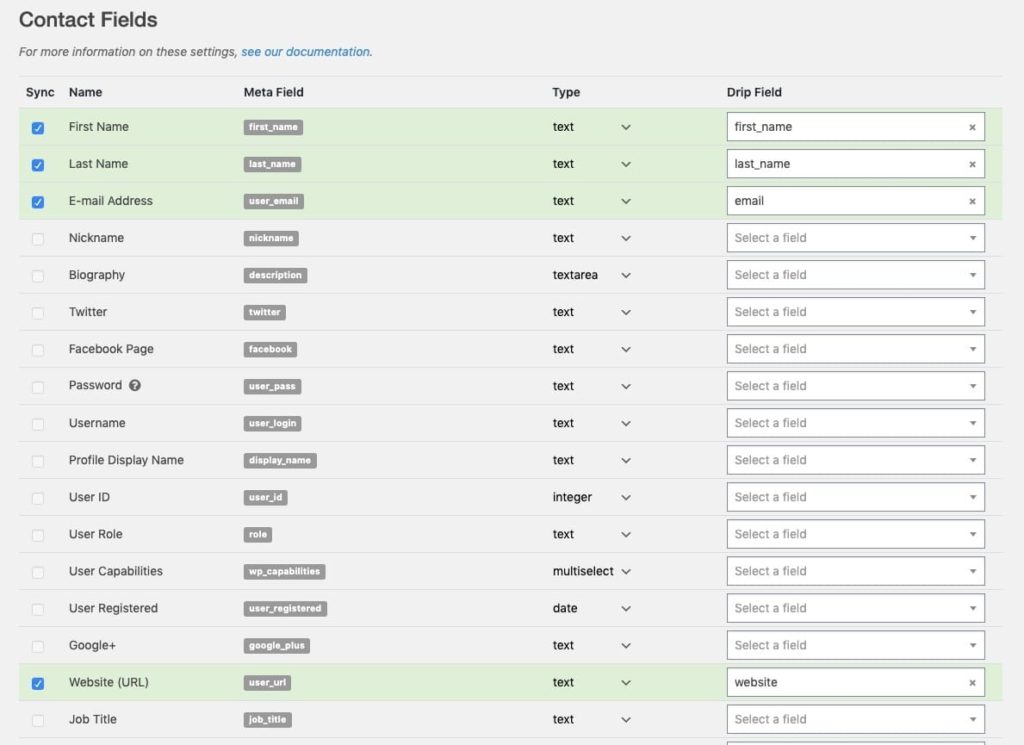Viewport: 1024px width, 745px height.
Task: Clear the first_name Drip field with the x icon
Action: pyautogui.click(x=972, y=127)
